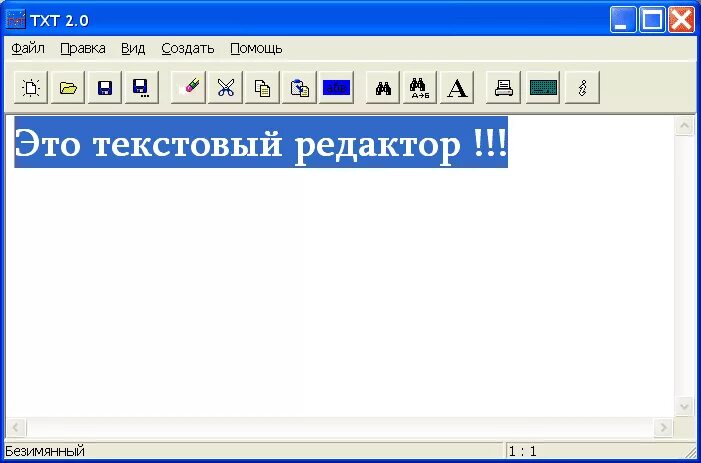
Task: Click the horizontal scrollbar left arrow
Action: point(16,428)
